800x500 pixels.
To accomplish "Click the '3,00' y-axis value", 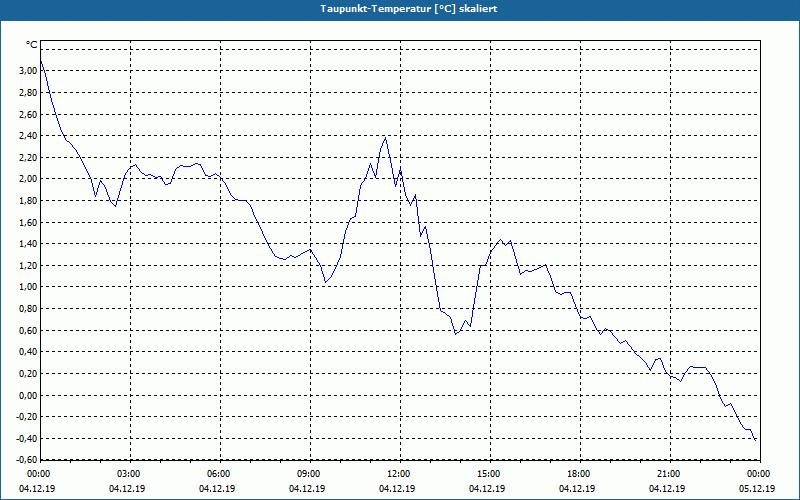I will pyautogui.click(x=28, y=71).
